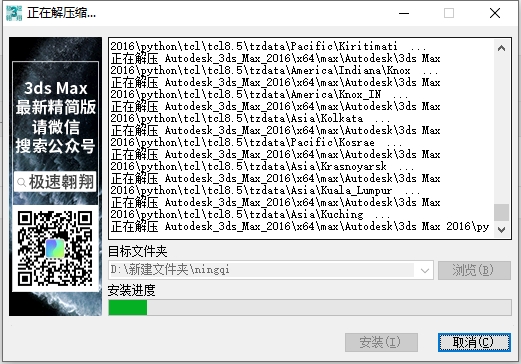Click the 浏览(B) browse button
Viewport: 521px width, 364px height.
[474, 270]
